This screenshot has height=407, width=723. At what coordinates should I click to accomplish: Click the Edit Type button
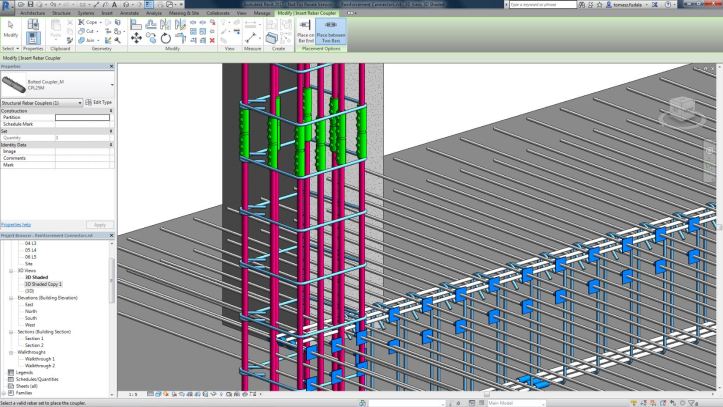(99, 102)
